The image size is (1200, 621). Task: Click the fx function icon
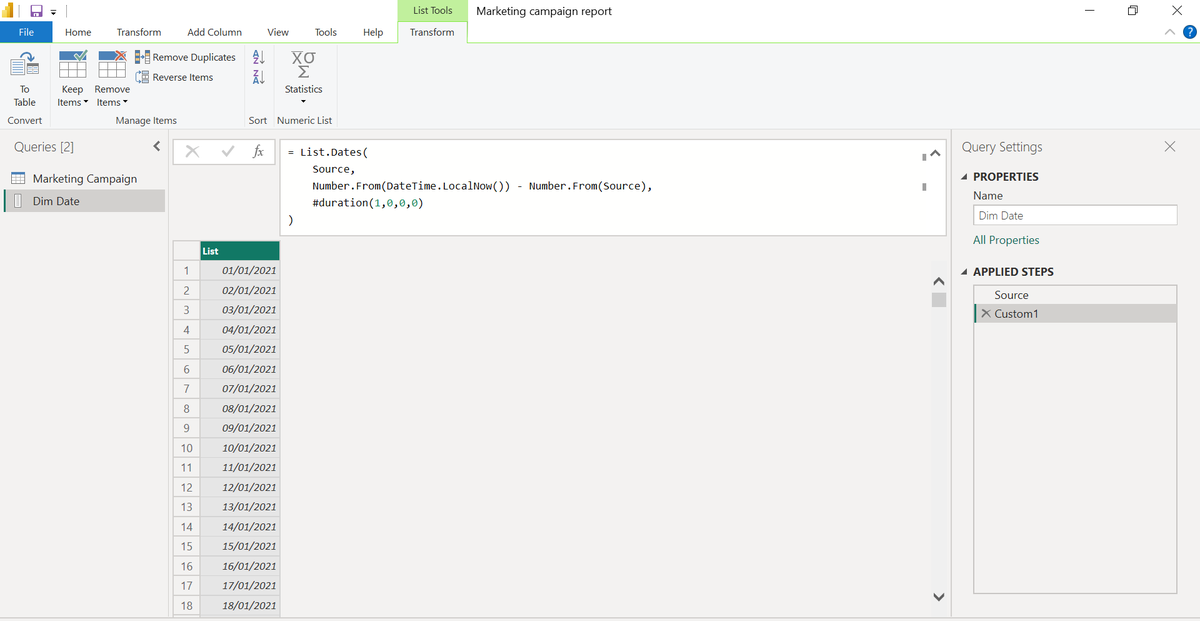click(x=258, y=152)
